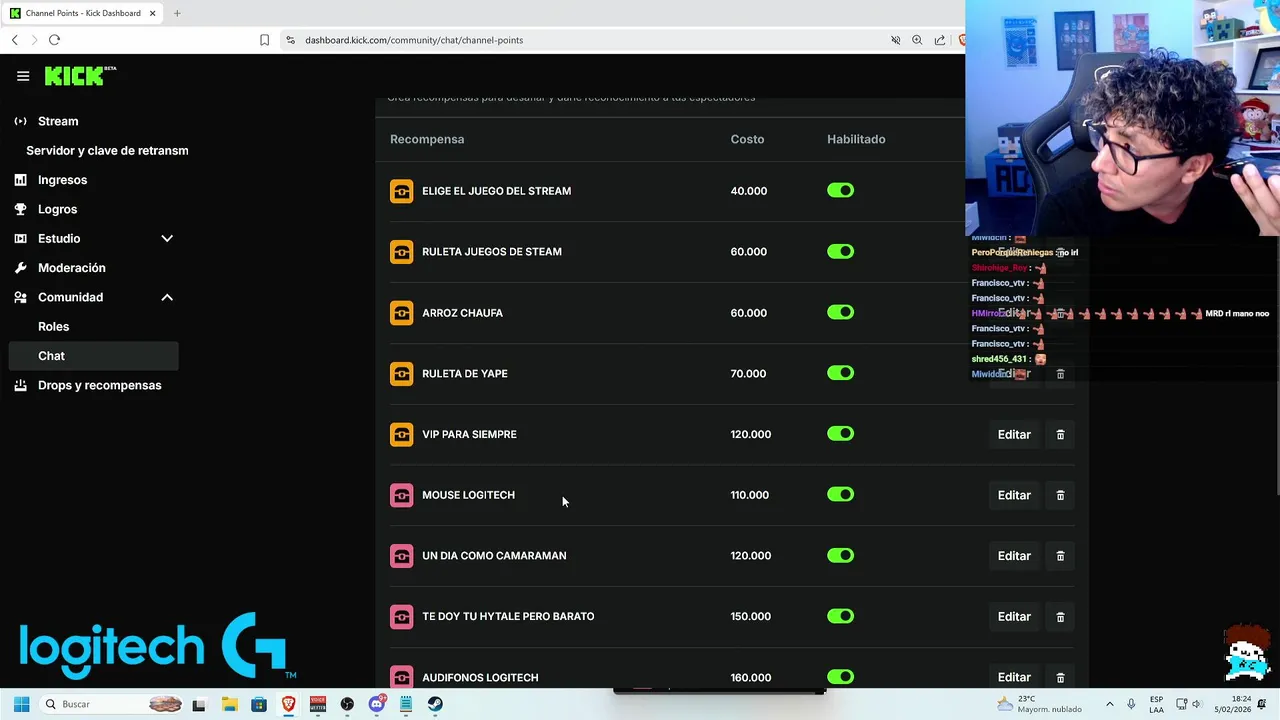
Task: Click the Kick logo
Action: point(80,76)
